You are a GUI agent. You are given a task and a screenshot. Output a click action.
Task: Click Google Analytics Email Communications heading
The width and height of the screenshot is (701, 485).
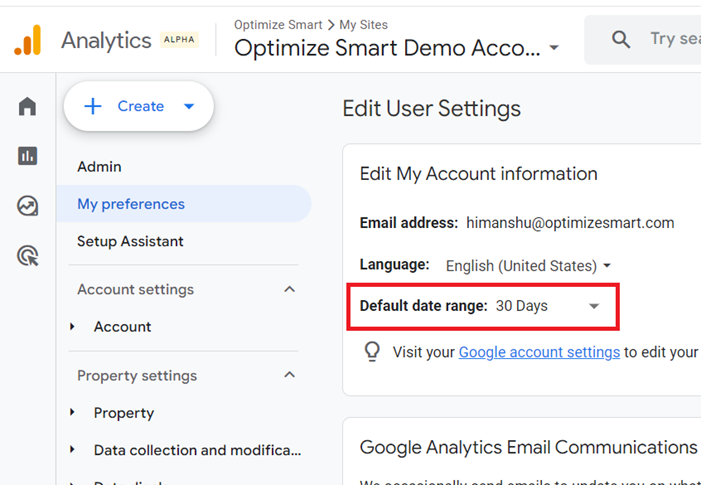[528, 447]
